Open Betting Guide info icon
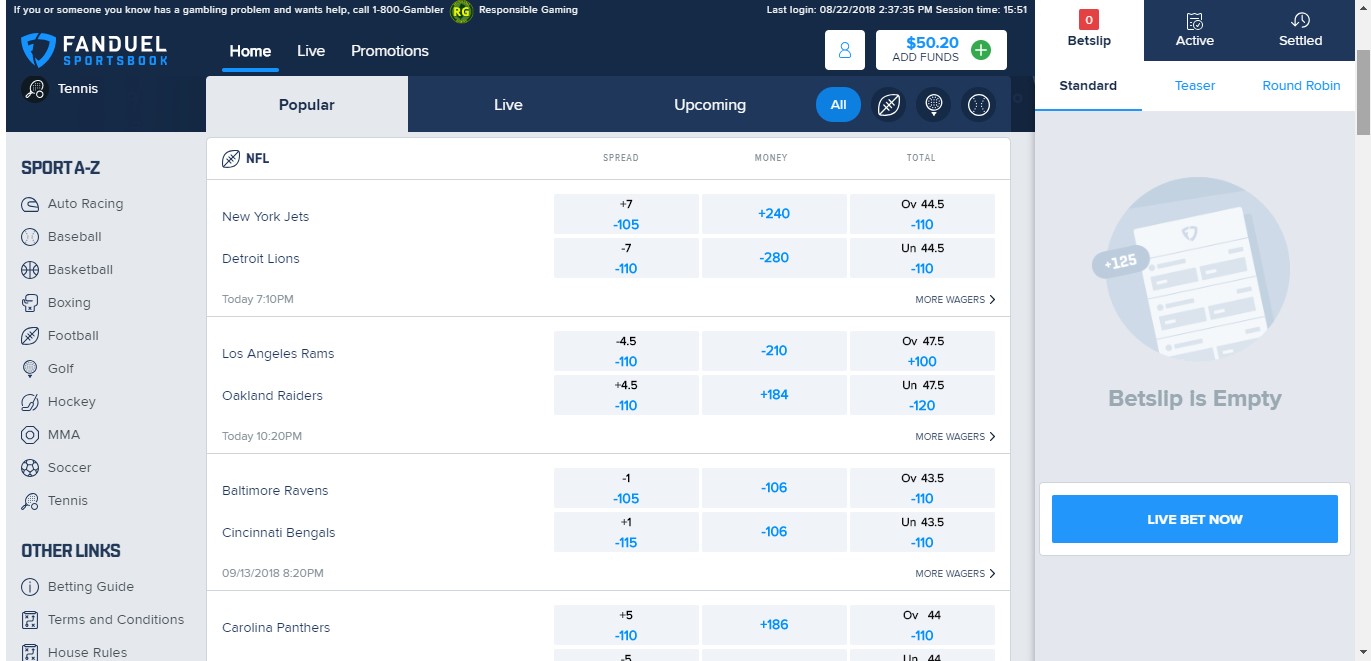The width and height of the screenshot is (1371, 661). (x=30, y=587)
